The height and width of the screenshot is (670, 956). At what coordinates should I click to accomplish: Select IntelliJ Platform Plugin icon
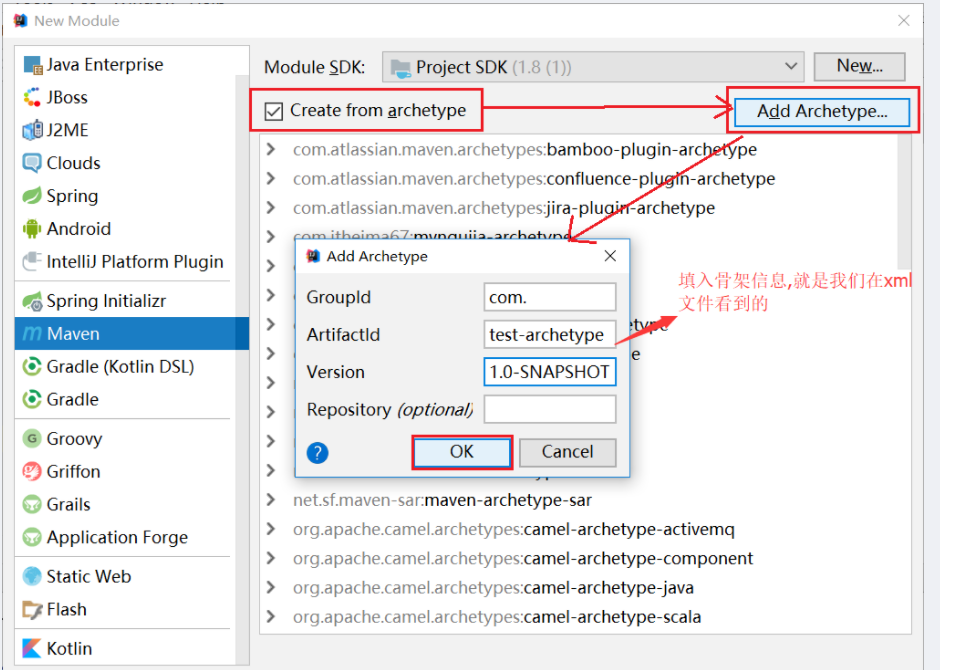click(32, 262)
